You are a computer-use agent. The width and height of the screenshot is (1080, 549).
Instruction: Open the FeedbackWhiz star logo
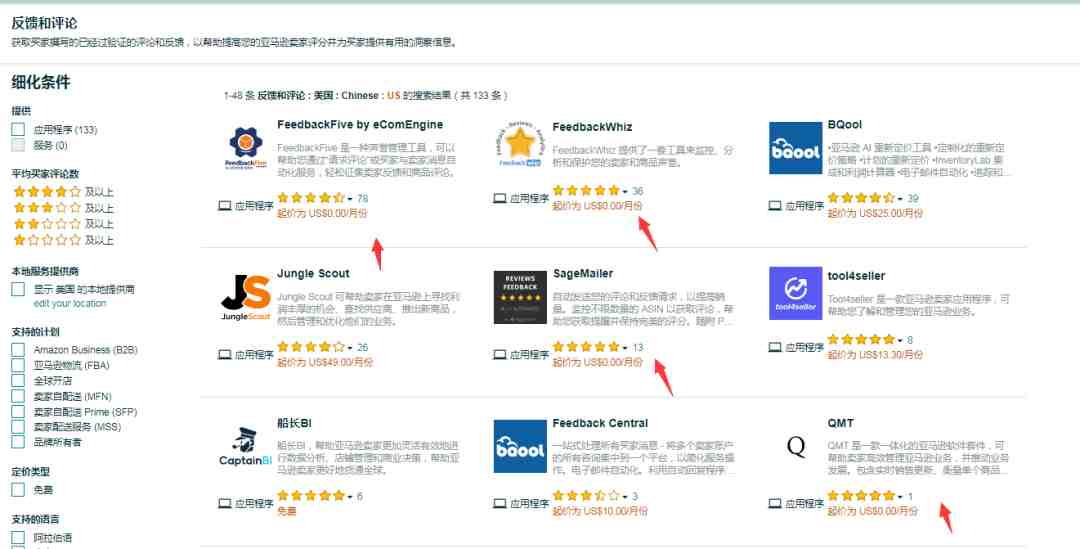click(520, 144)
